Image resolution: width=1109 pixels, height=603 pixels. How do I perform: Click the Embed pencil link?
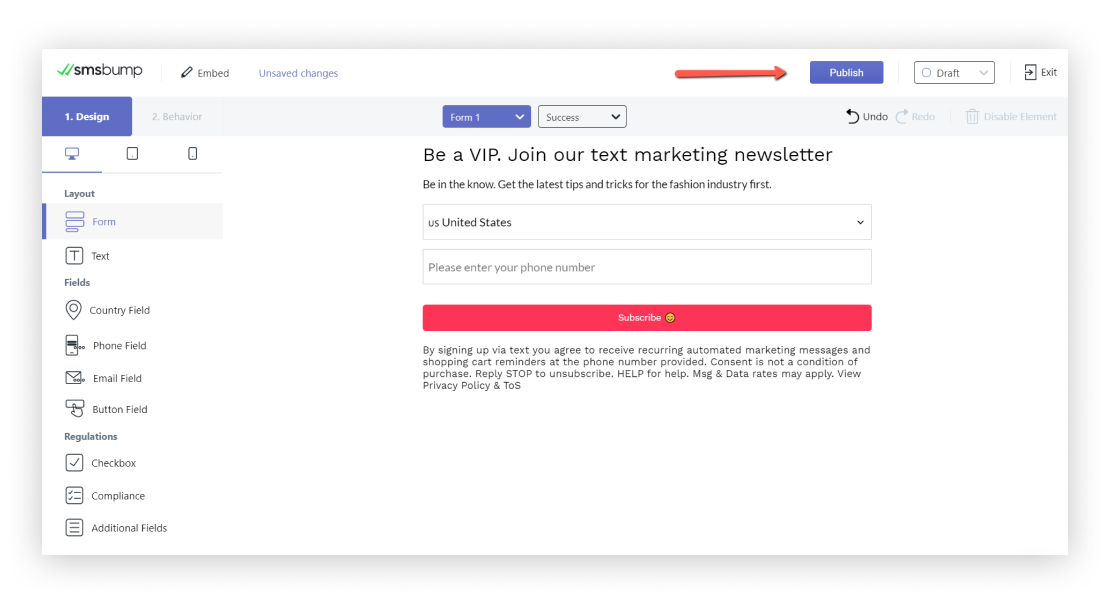205,73
